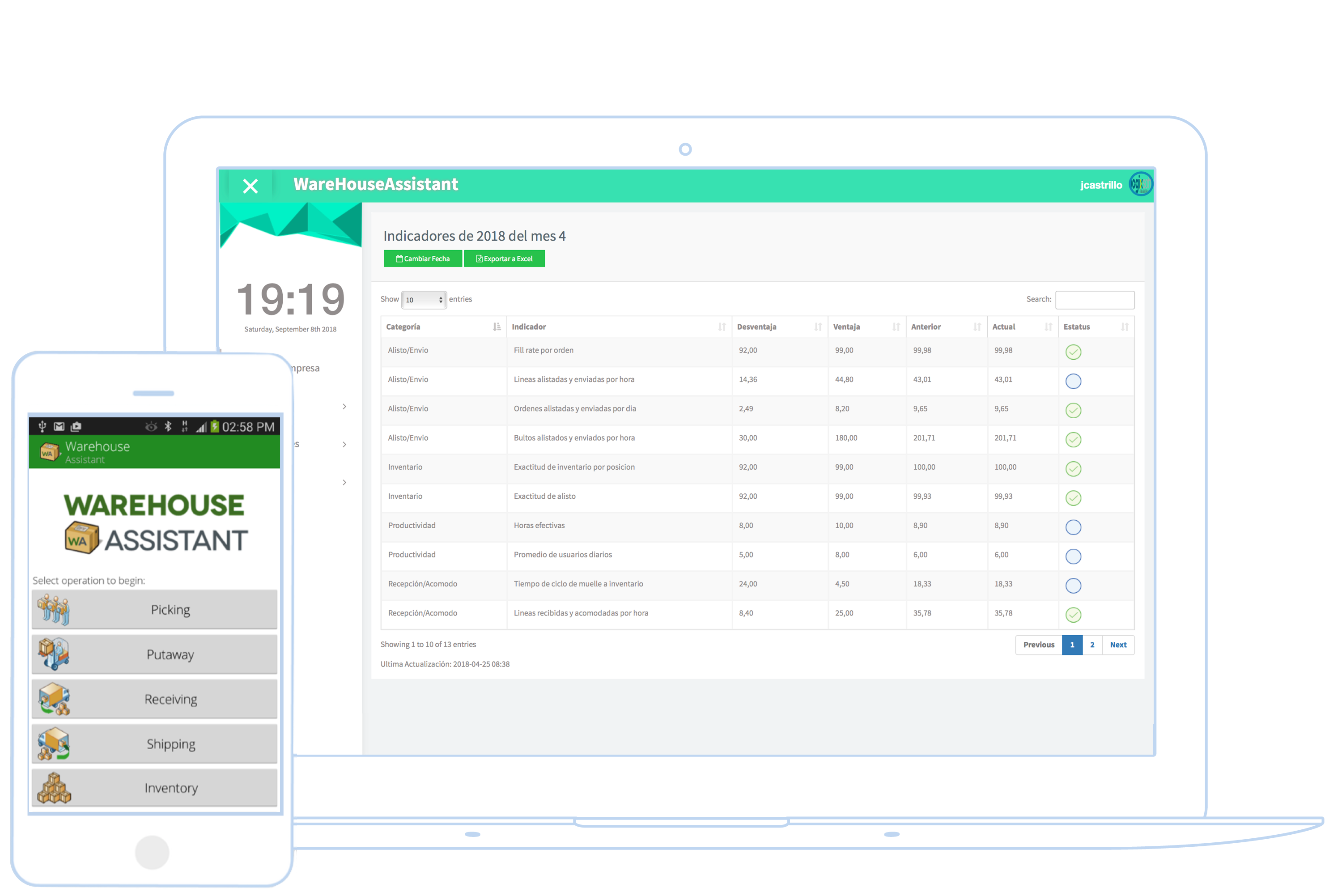This screenshot has height=896, width=1342.
Task: Click 'Ultima Actualización: 2018-04-25 08:38' text
Action: pos(445,664)
